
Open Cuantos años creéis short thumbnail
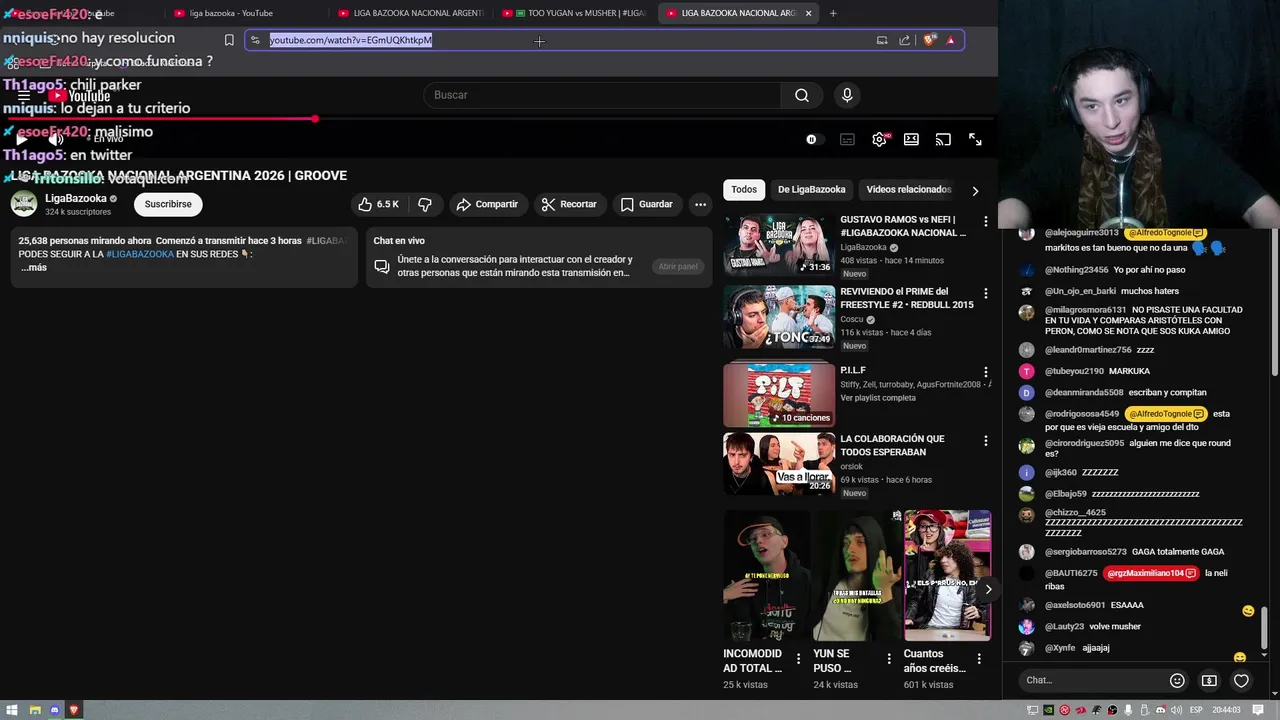[947, 576]
